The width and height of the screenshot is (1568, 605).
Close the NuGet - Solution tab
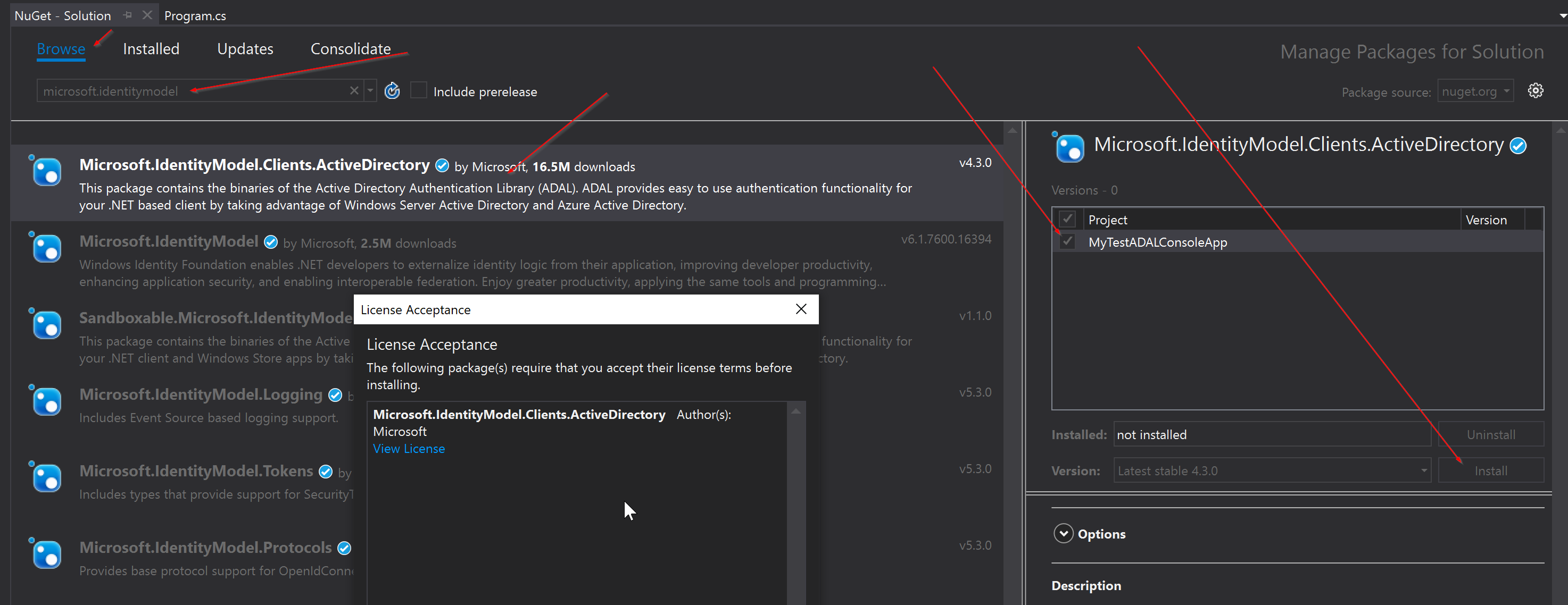coord(147,15)
